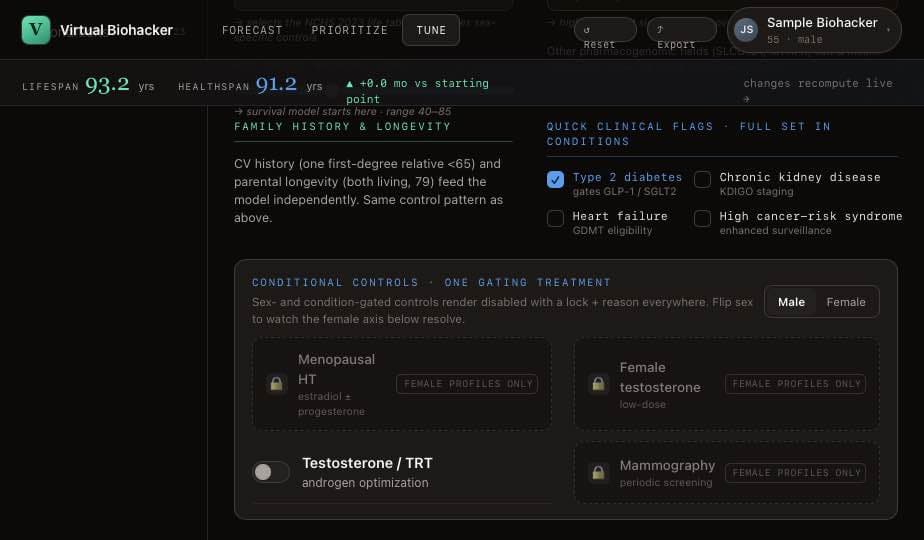Image resolution: width=924 pixels, height=540 pixels.
Task: Click the lock icon beside Female testosterone
Action: click(598, 384)
